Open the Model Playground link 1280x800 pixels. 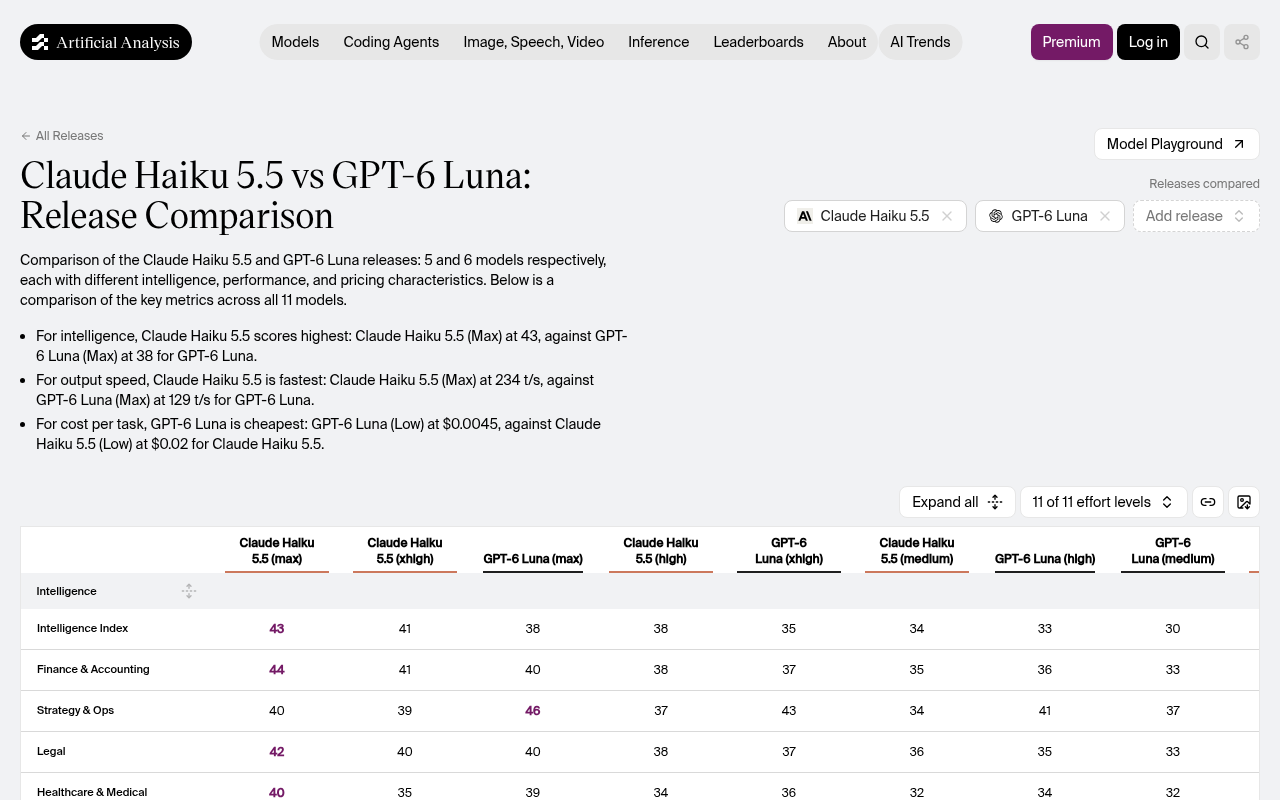pos(1177,144)
